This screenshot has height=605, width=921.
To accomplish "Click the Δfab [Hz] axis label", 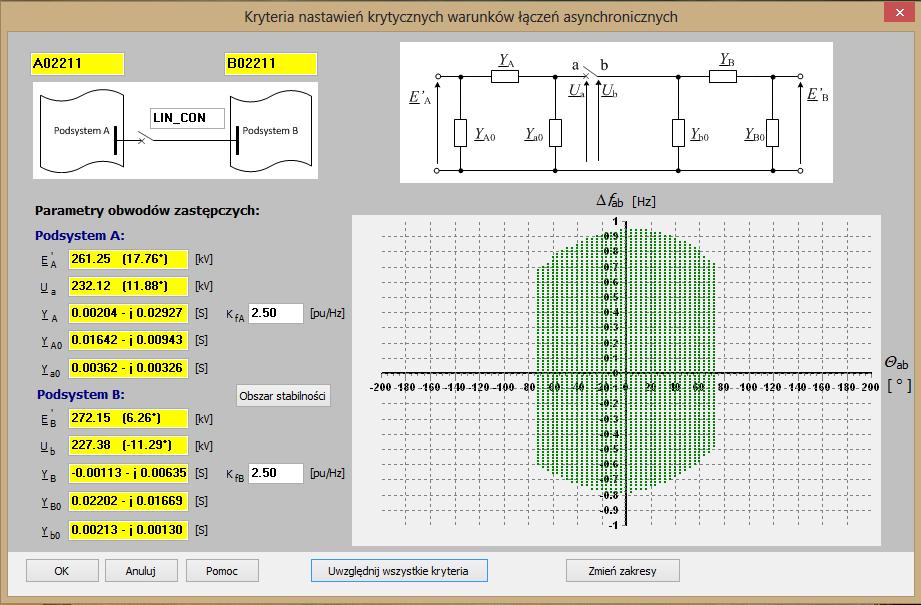I will (x=626, y=201).
